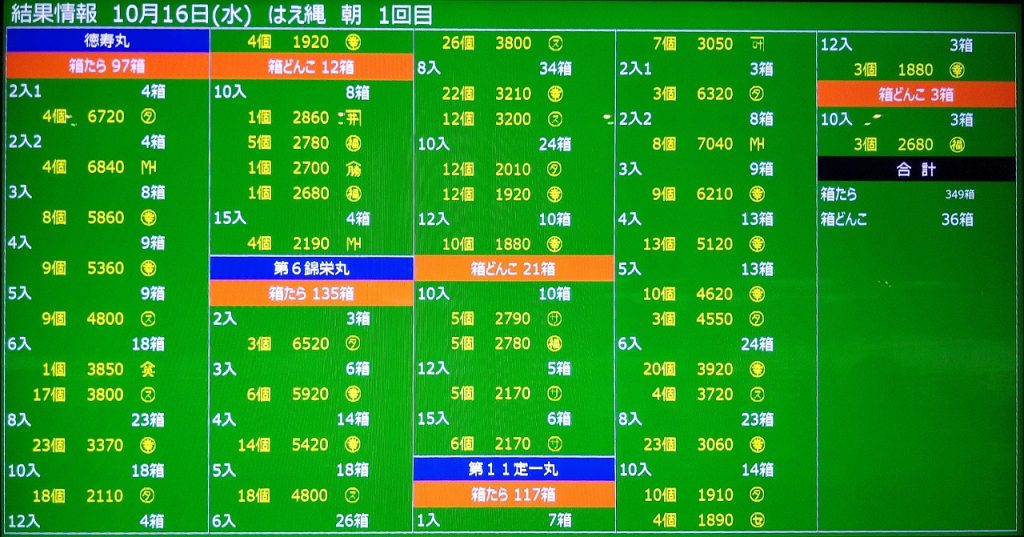Select the 徳寿丸 vessel header
Image resolution: width=1024 pixels, height=537 pixels.
108,41
